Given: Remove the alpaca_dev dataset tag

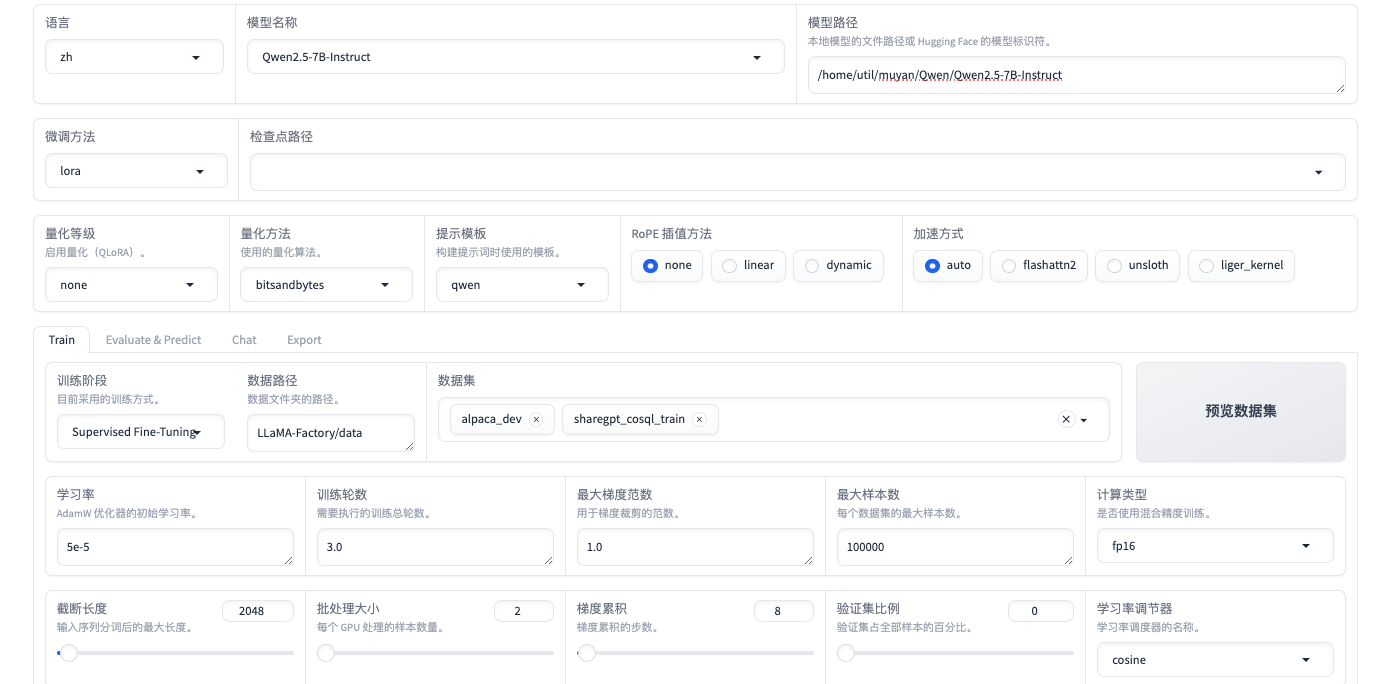Looking at the screenshot, I should tap(536, 420).
